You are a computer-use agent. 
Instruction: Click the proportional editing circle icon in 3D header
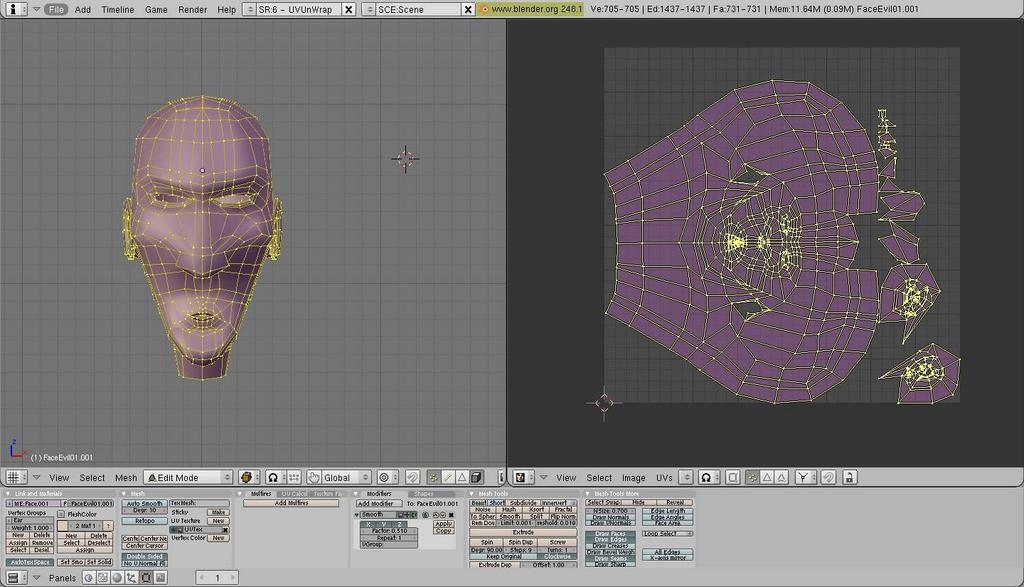click(x=385, y=477)
